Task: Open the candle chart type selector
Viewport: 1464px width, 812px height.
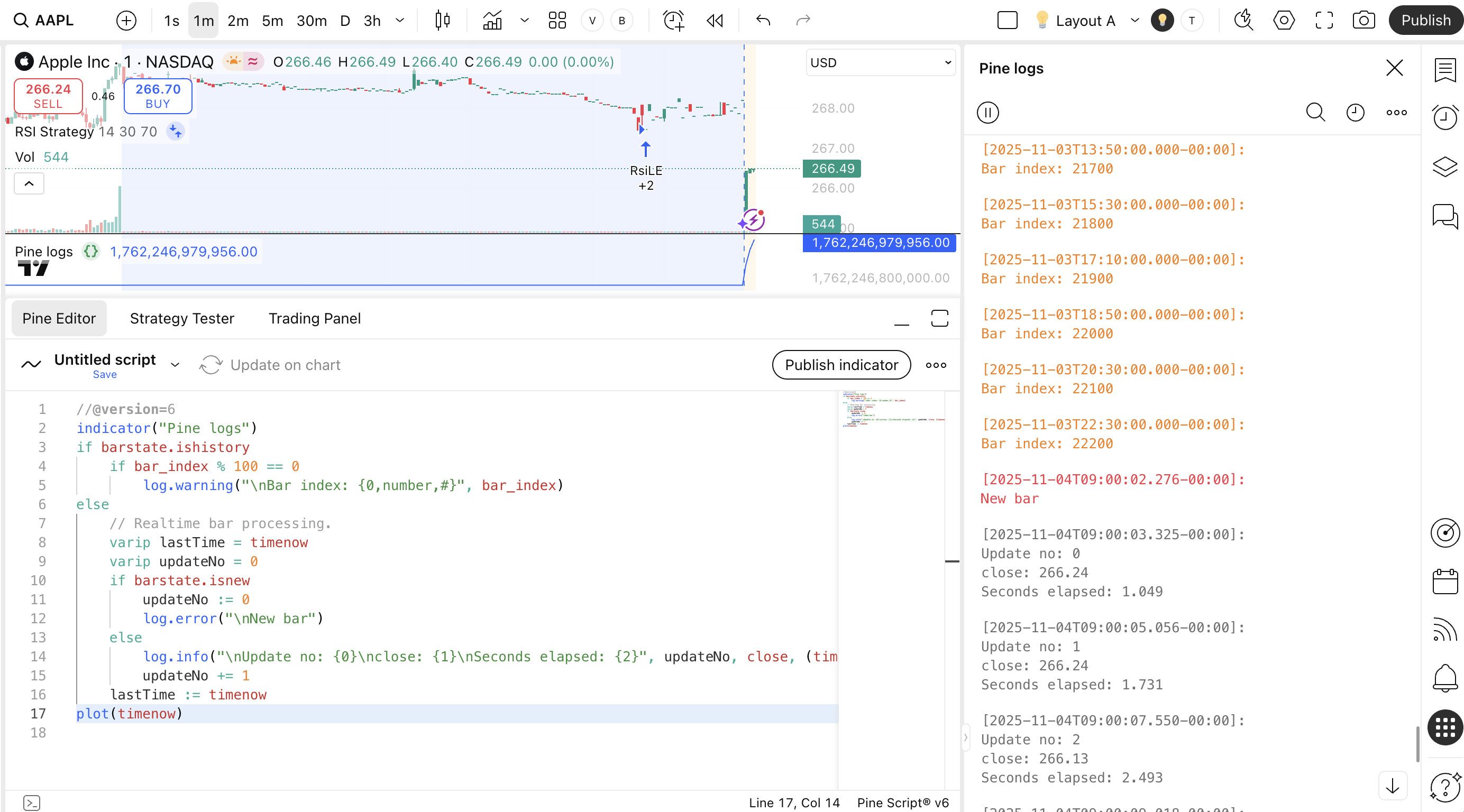Action: point(442,21)
